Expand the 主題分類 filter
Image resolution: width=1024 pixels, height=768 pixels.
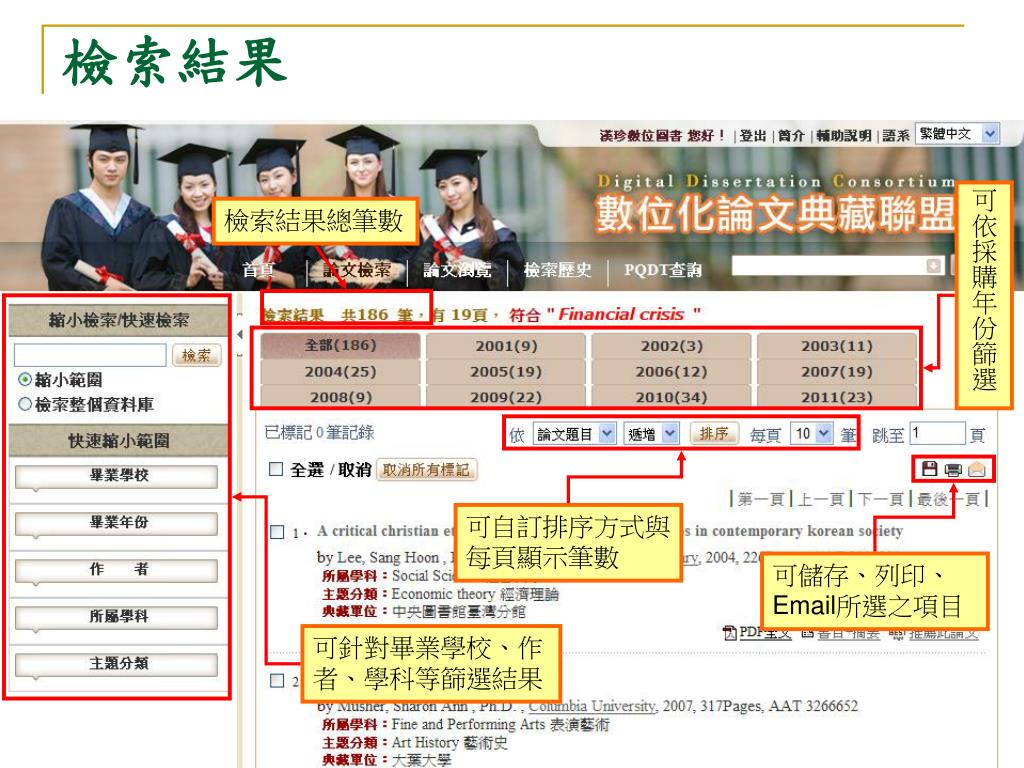pos(116,664)
